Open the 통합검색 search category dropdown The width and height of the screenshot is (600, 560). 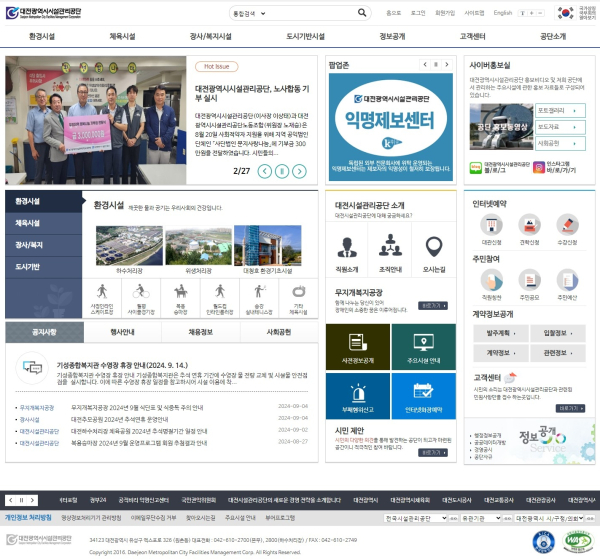pyautogui.click(x=249, y=13)
